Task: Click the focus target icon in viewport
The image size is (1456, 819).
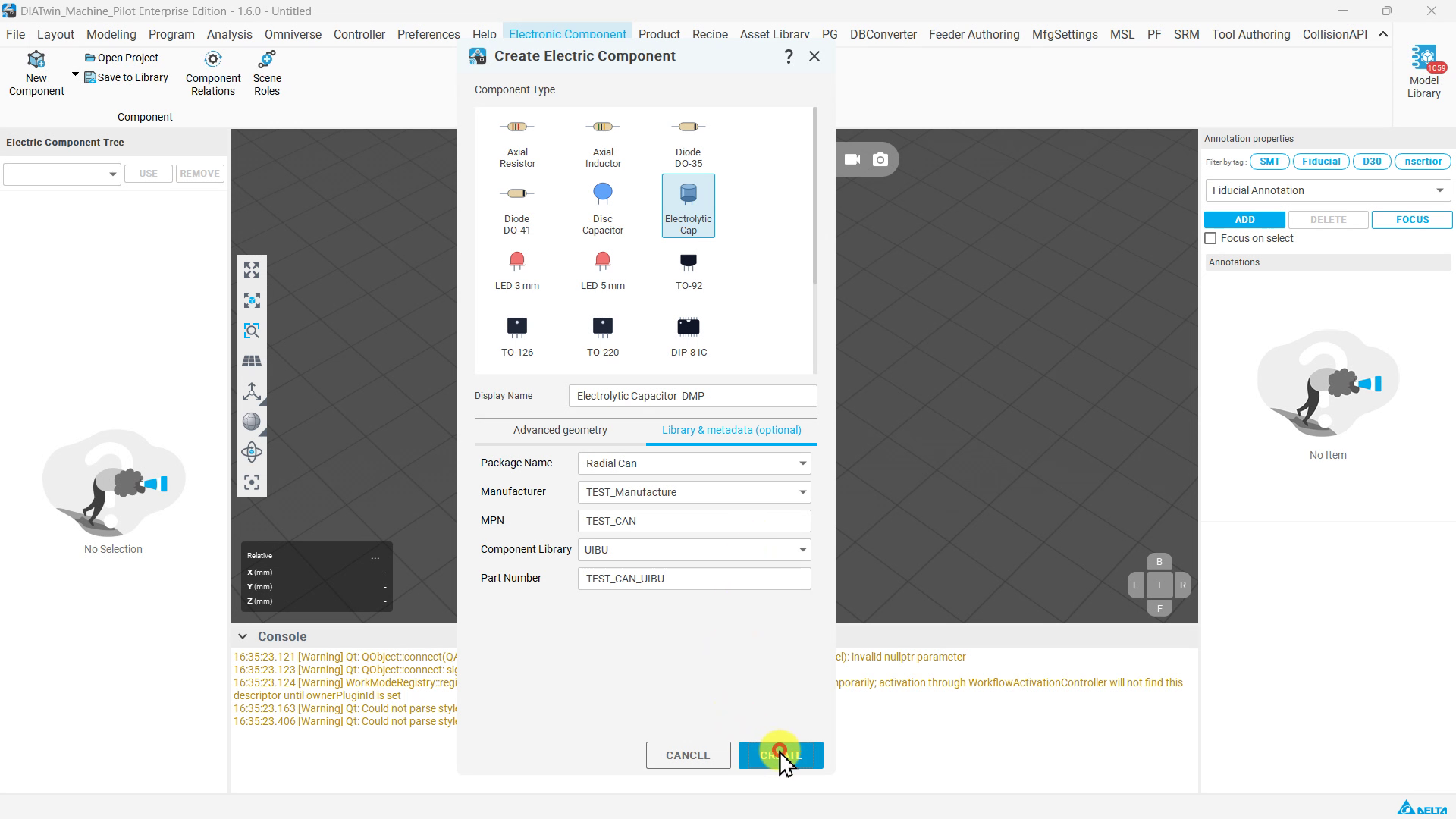Action: (x=252, y=483)
